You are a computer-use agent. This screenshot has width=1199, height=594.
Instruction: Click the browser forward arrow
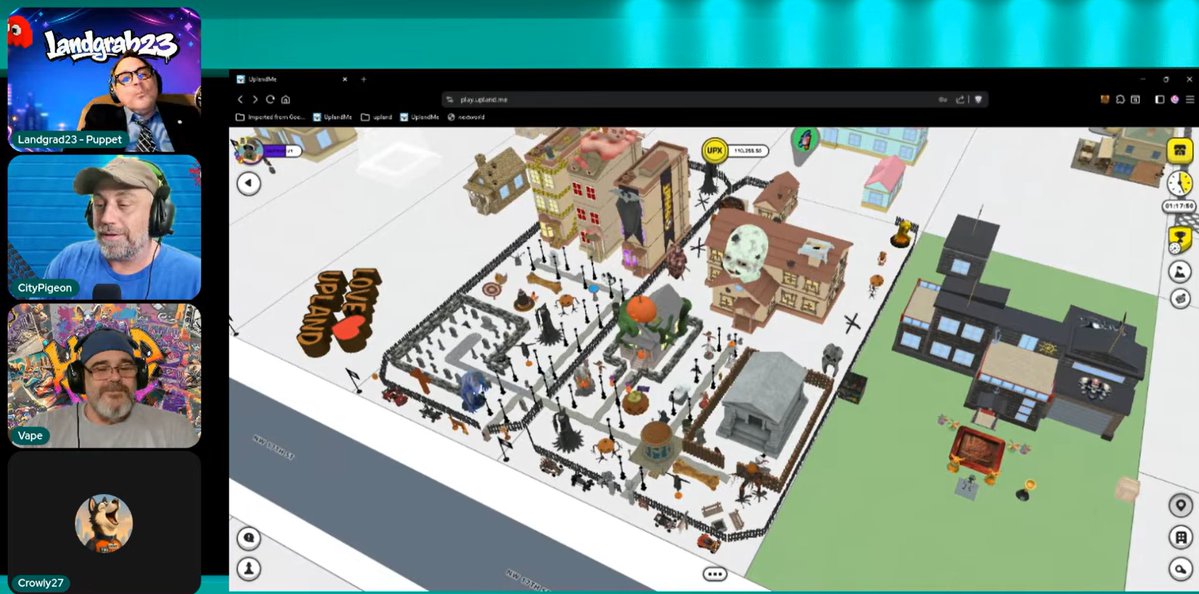(x=255, y=99)
